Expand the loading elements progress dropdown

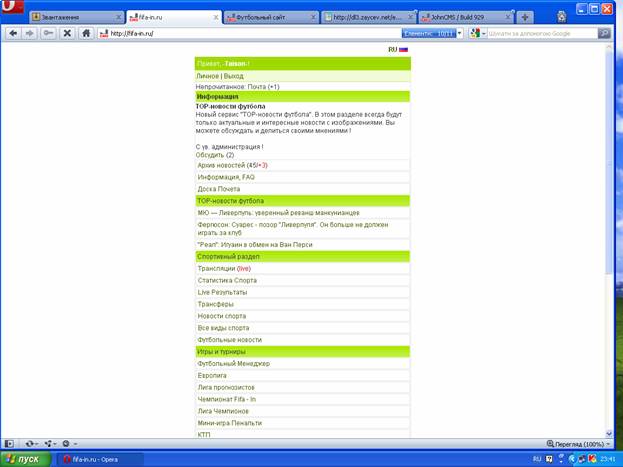[x=460, y=33]
